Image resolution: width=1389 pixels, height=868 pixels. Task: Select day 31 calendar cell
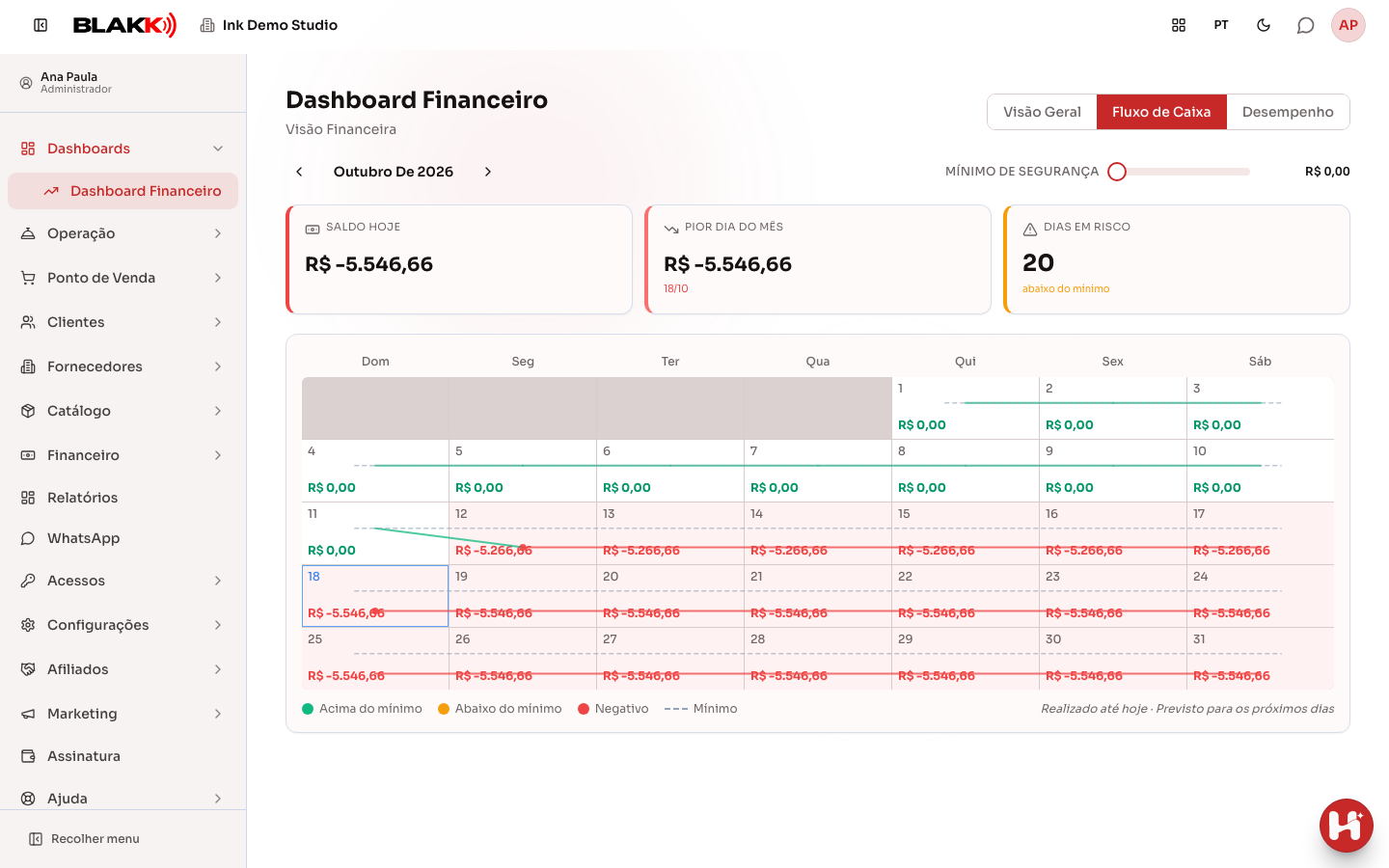pos(1261,659)
